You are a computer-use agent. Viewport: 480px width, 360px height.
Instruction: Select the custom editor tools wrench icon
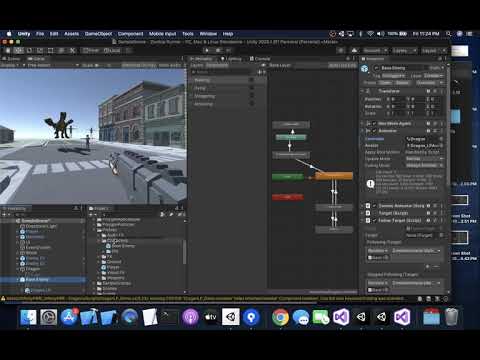[72, 50]
